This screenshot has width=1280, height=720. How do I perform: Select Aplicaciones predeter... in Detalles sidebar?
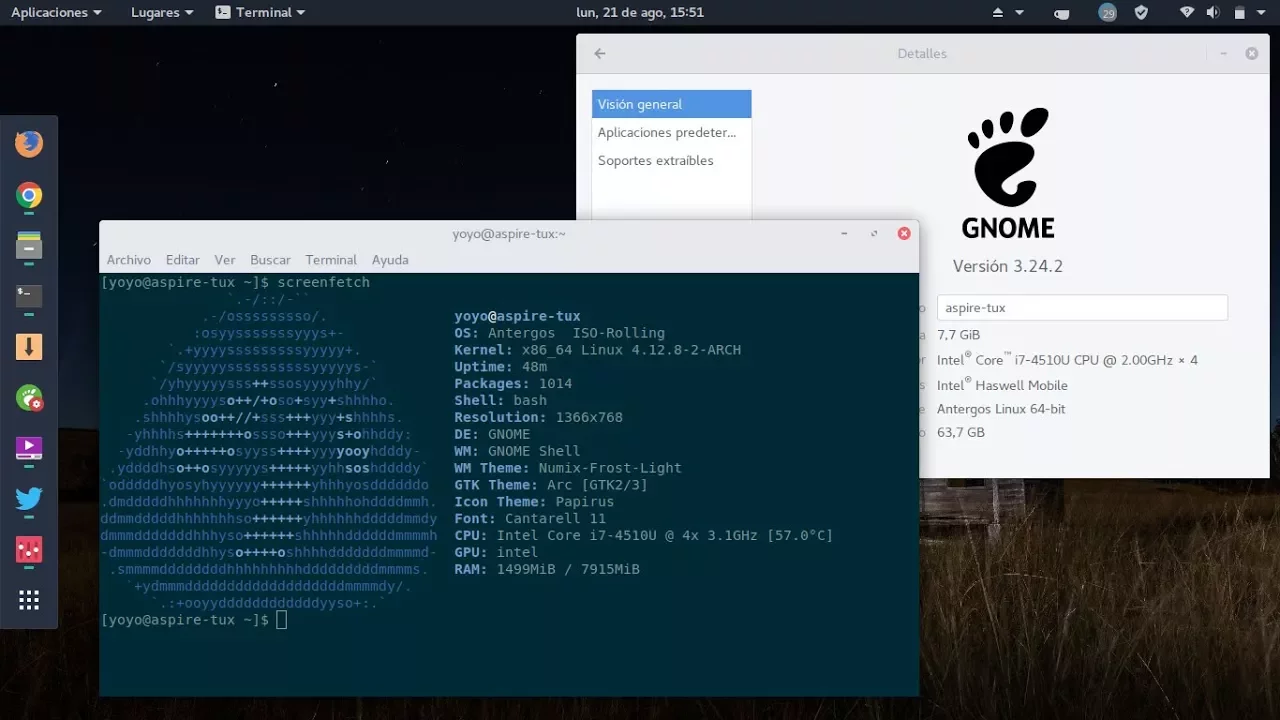[x=671, y=132]
